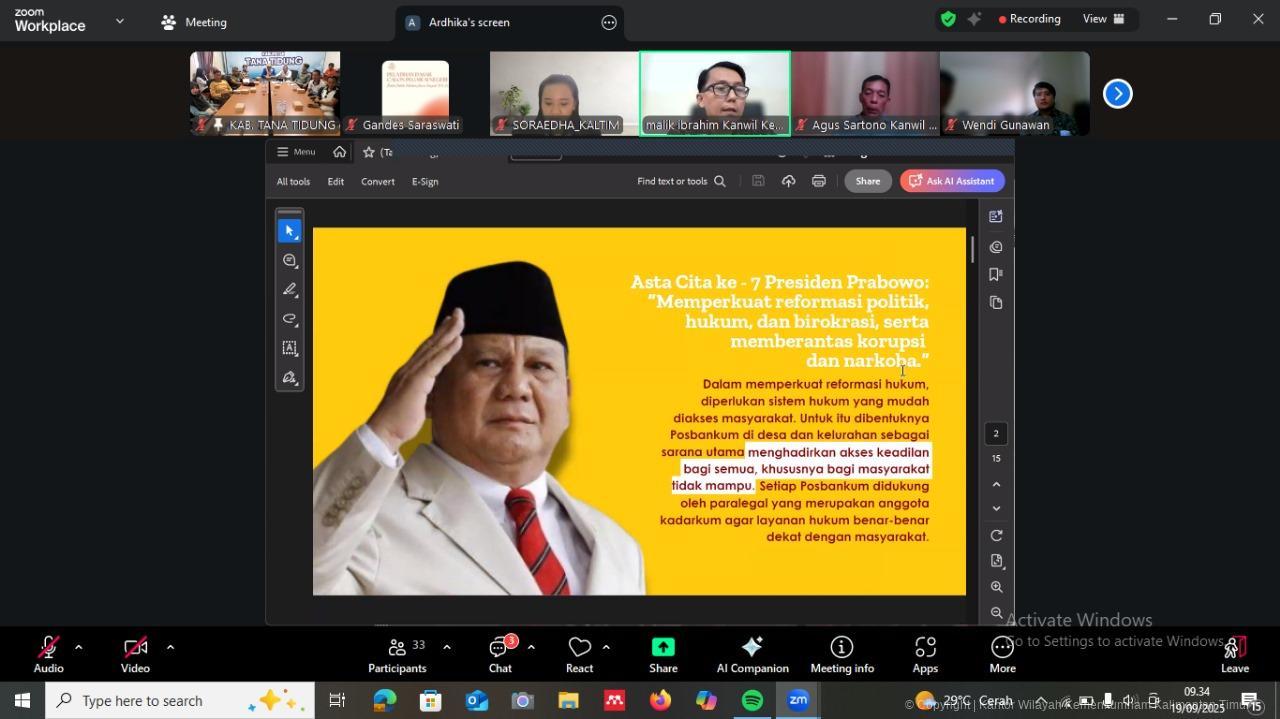The width and height of the screenshot is (1280, 719).
Task: Toggle the Chat panel
Action: point(500,655)
